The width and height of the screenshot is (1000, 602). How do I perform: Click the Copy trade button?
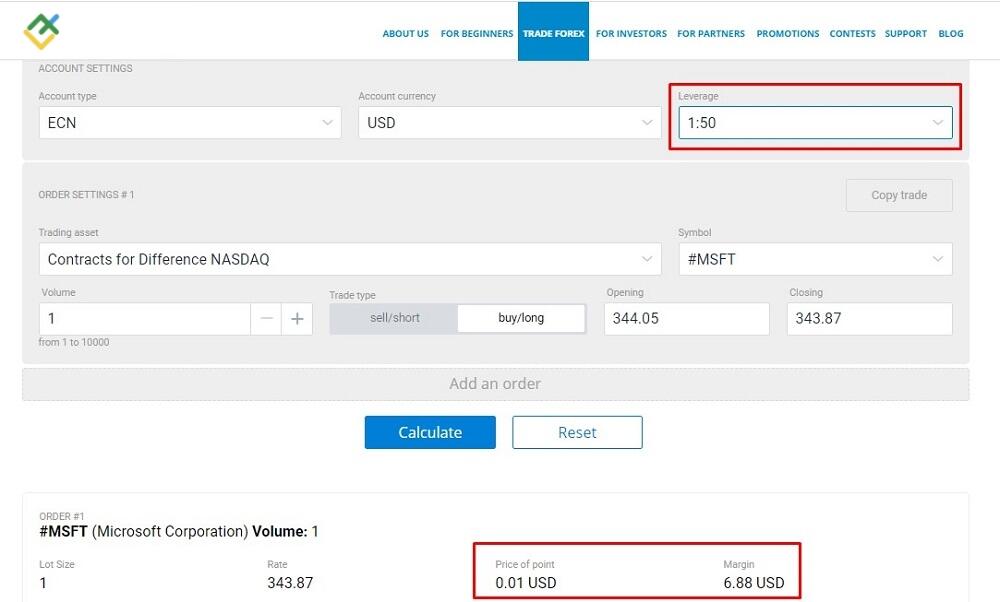pos(898,195)
